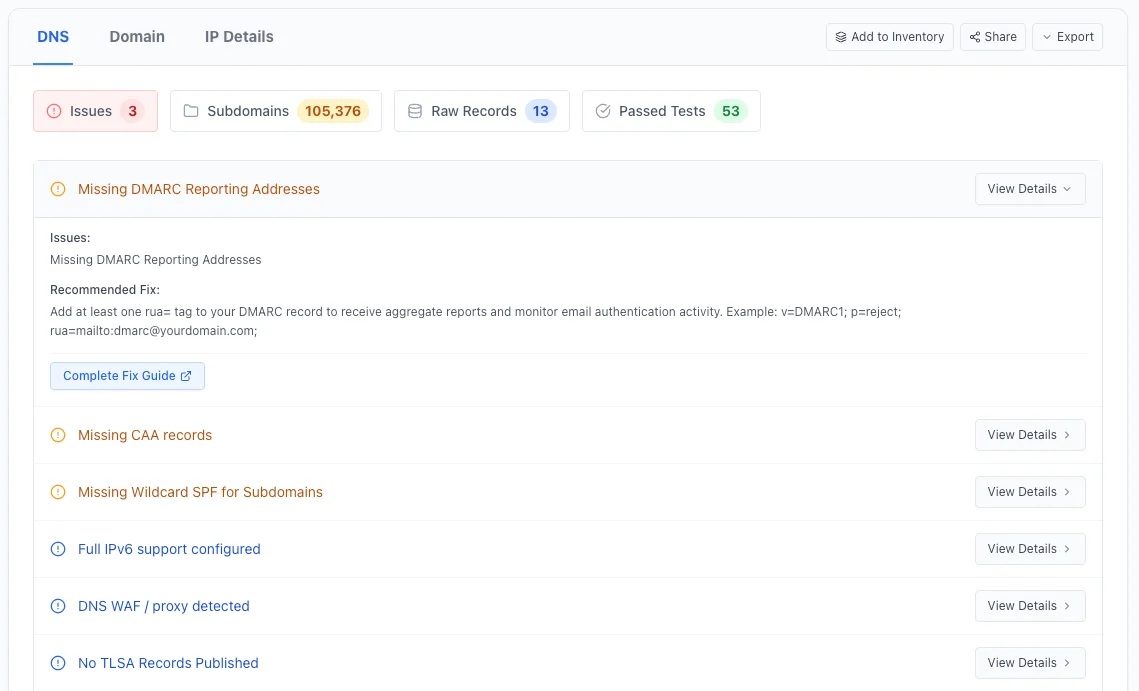Click info icon beside Full IPv6 support configured

point(58,549)
